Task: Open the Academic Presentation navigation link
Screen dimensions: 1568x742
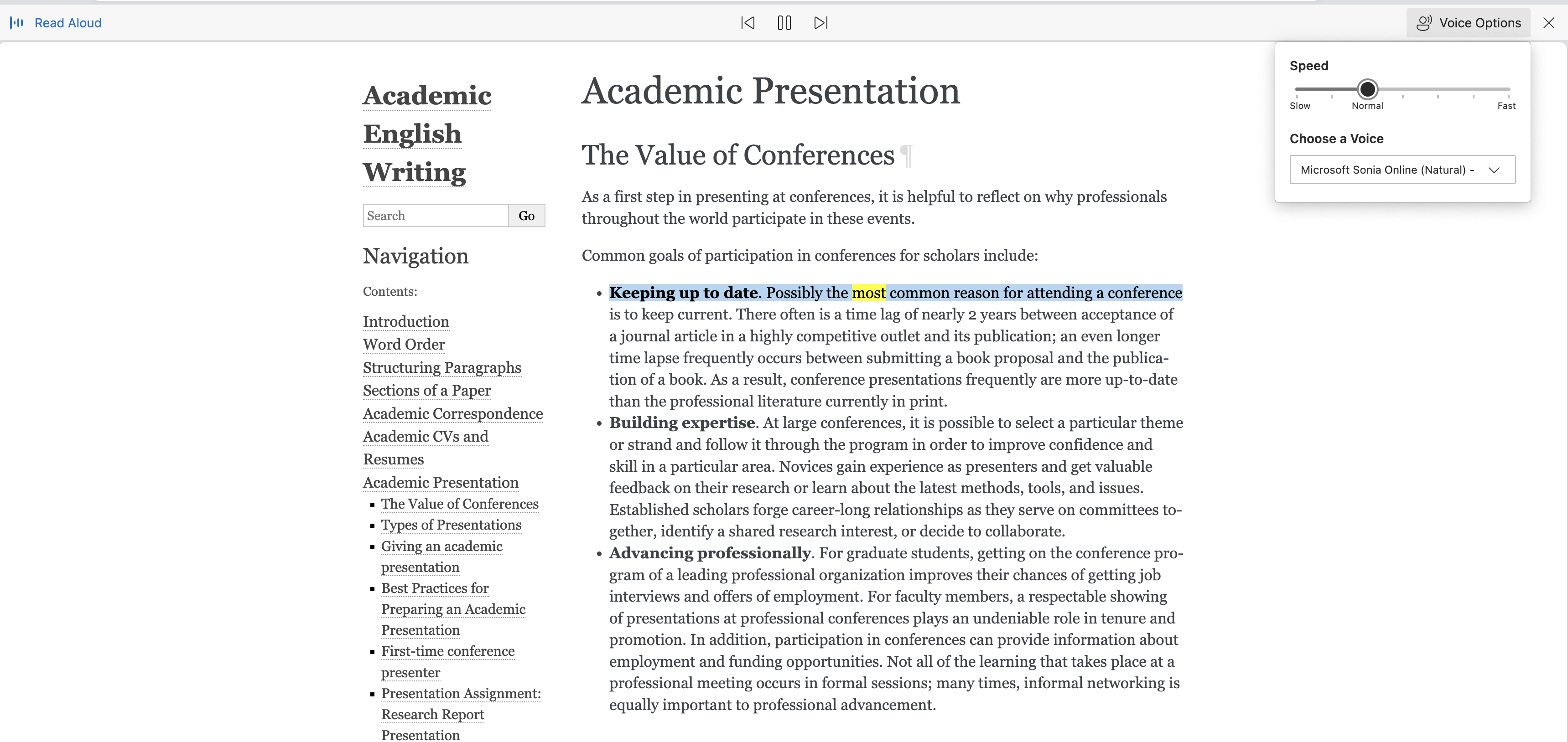Action: (x=440, y=482)
